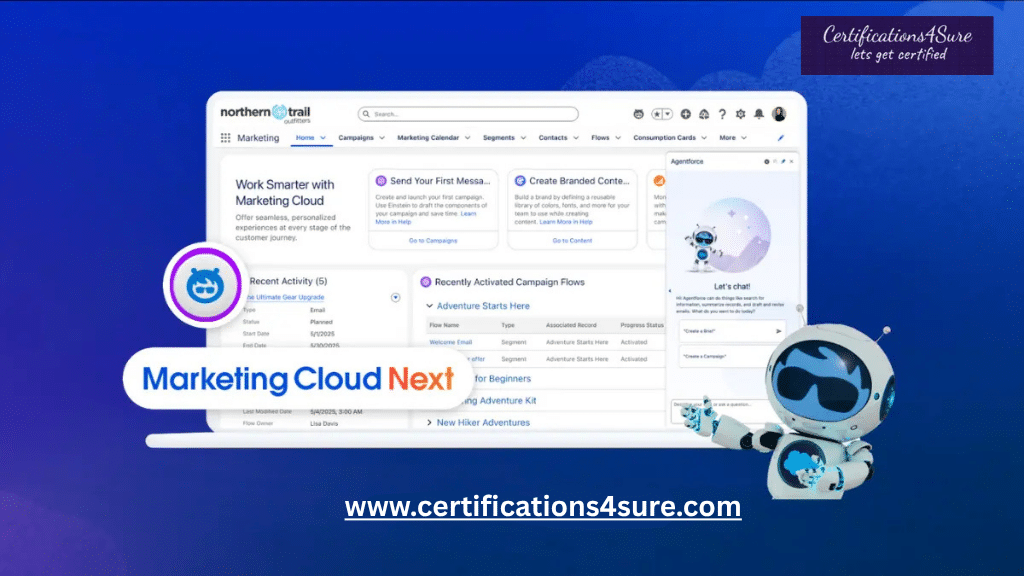1024x576 pixels.
Task: Switch to the Segments tab
Action: pyautogui.click(x=499, y=138)
